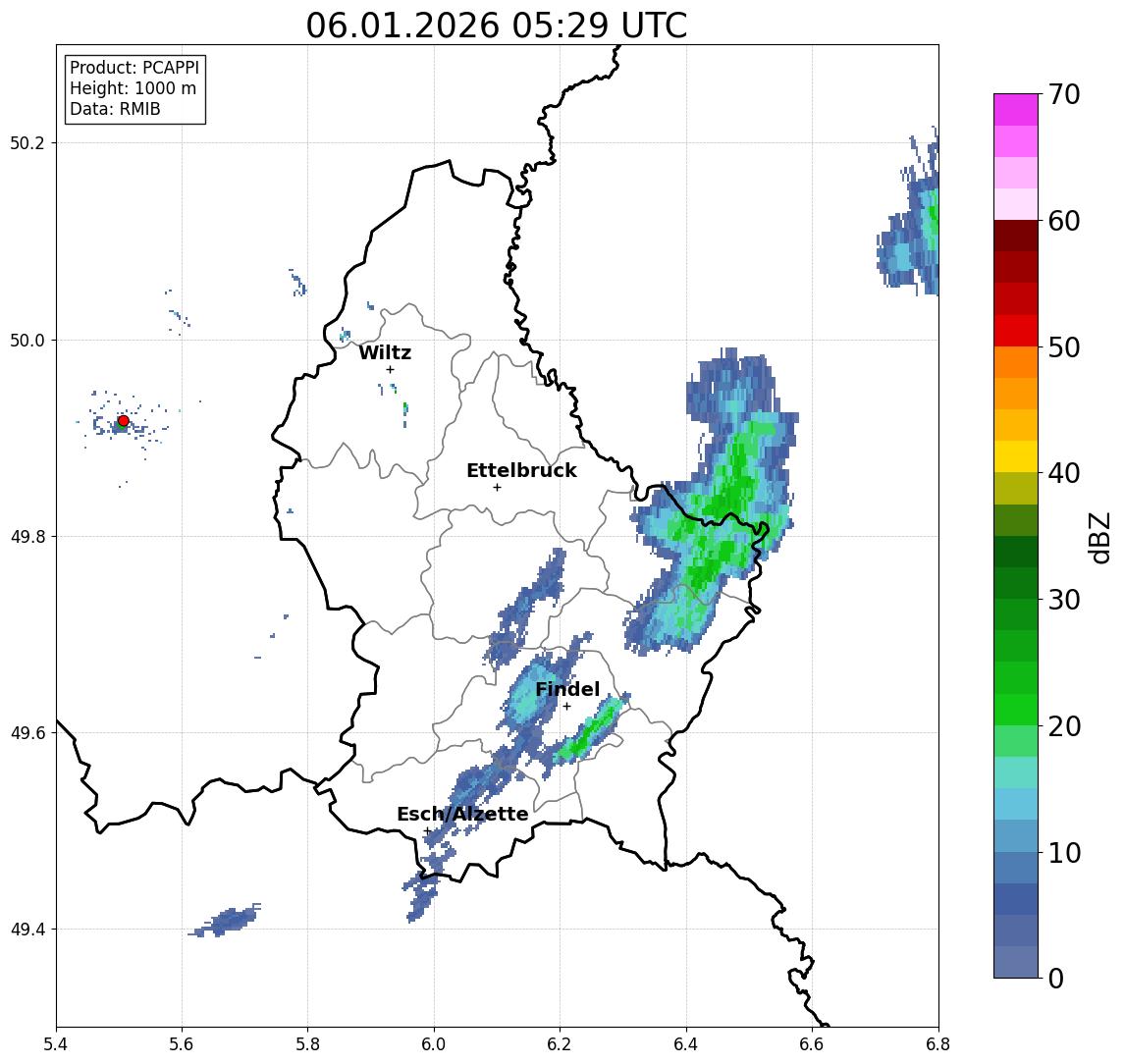The height and width of the screenshot is (1064, 1124).
Task: Click the longitude tick label 6.6
Action: coord(812,1044)
